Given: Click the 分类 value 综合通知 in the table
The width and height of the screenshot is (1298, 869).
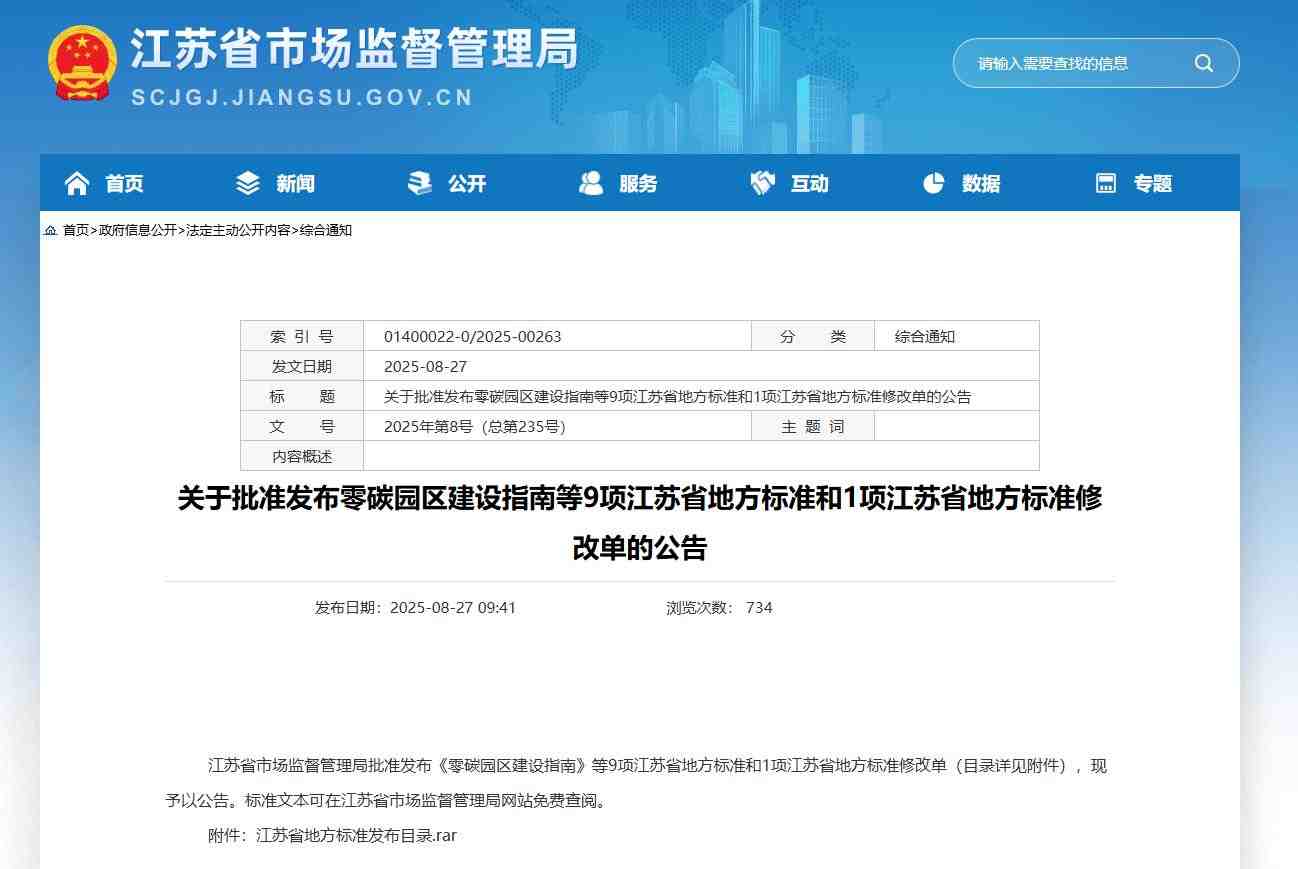Looking at the screenshot, I should [x=925, y=336].
